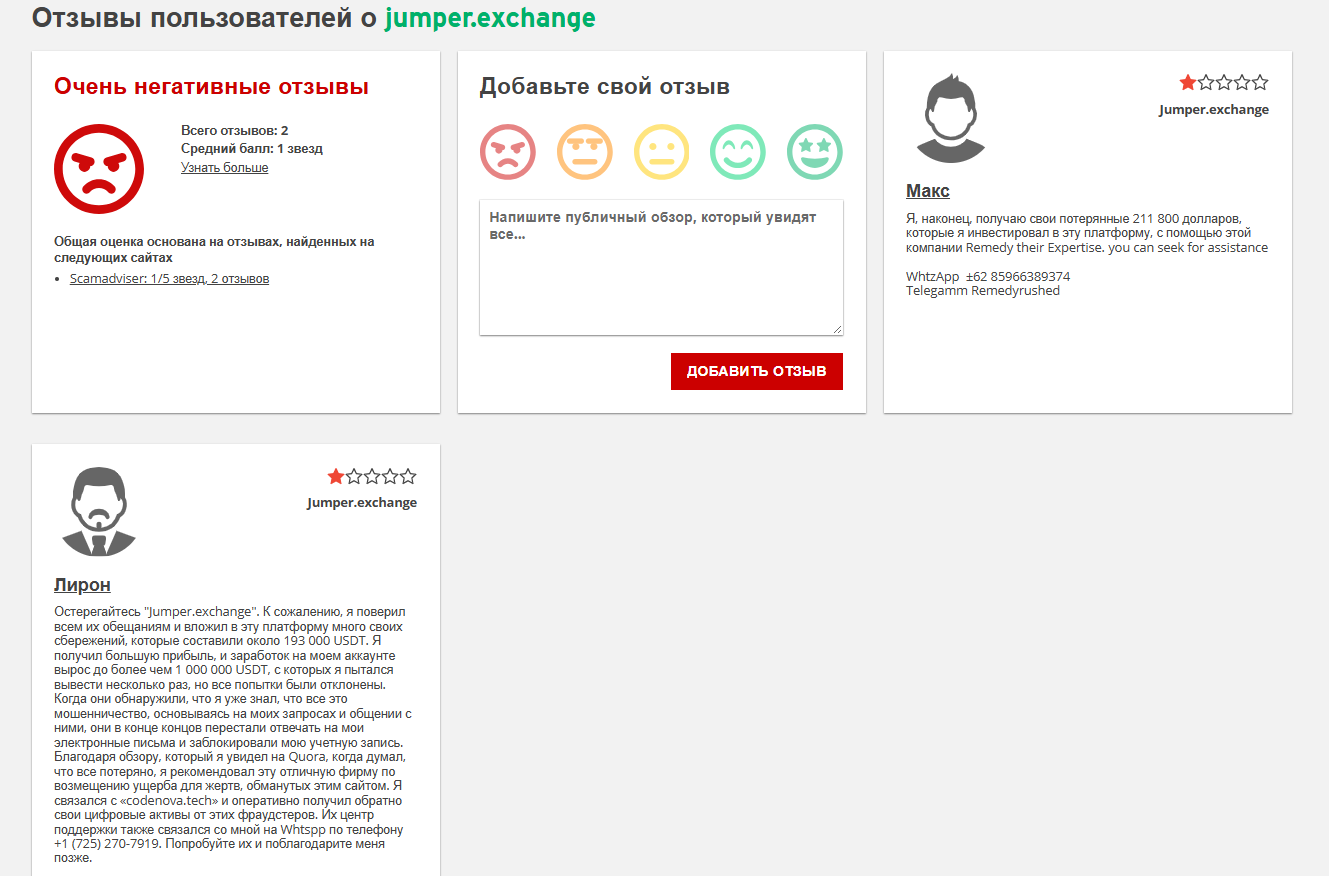Viewport: 1329px width, 876px height.
Task: Click the Telegamm Remedyrushed line
Action: (x=983, y=291)
